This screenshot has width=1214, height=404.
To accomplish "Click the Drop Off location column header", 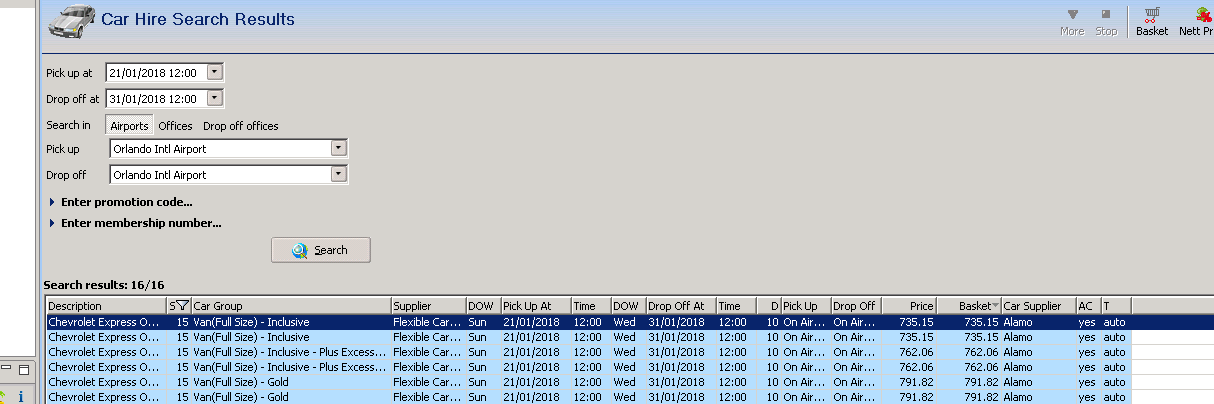I will click(856, 306).
